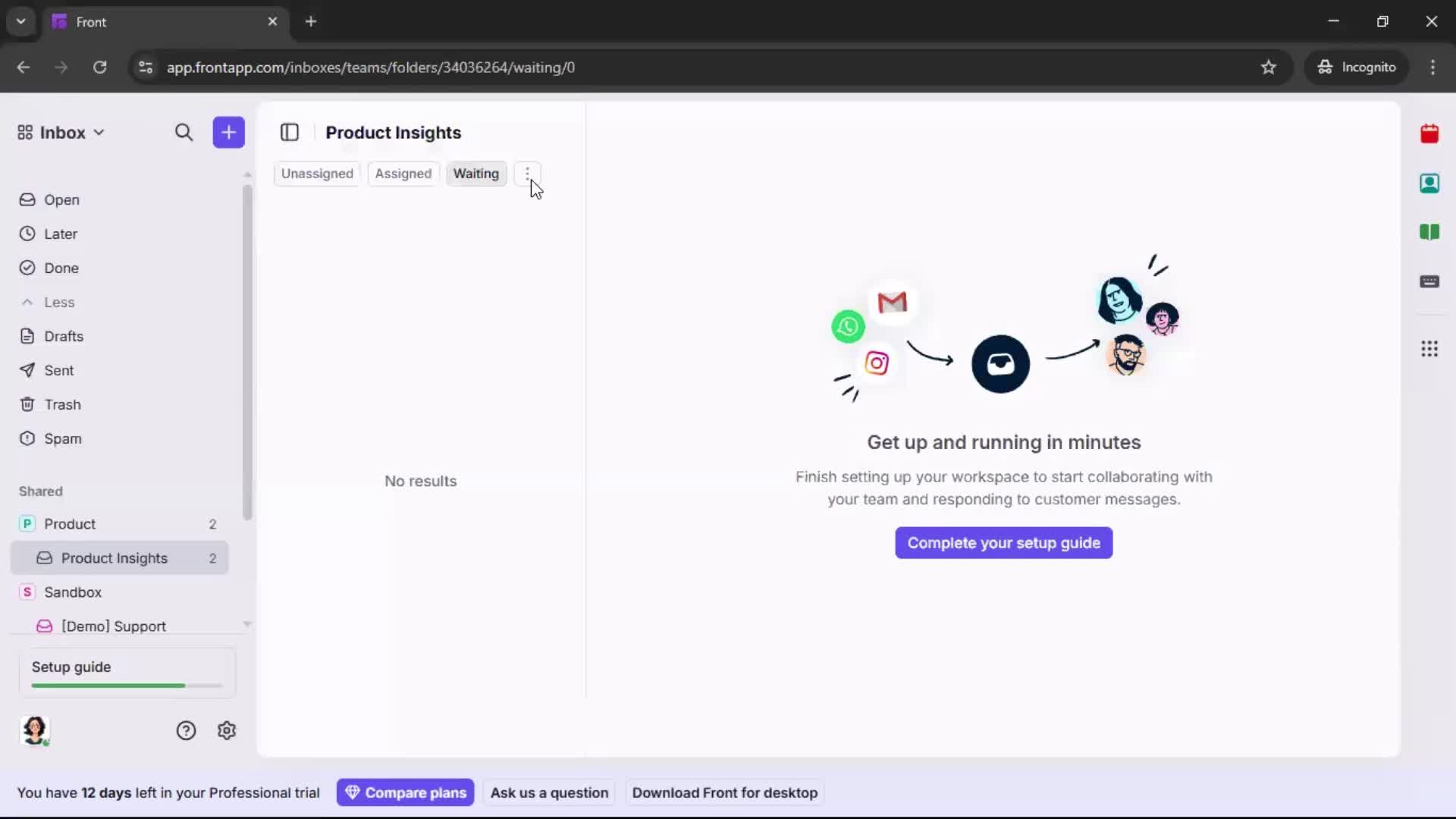Open your profile avatar at the bottom left
The width and height of the screenshot is (1456, 819).
coord(36,730)
